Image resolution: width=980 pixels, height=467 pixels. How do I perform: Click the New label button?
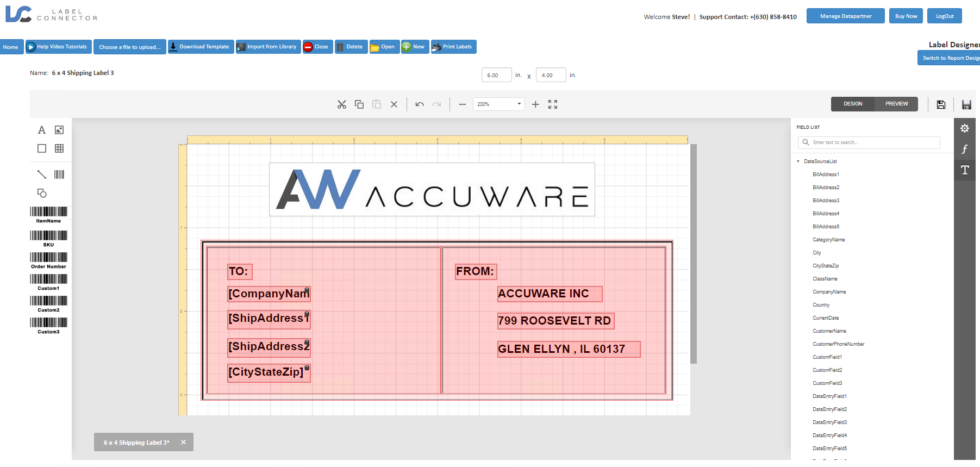414,47
